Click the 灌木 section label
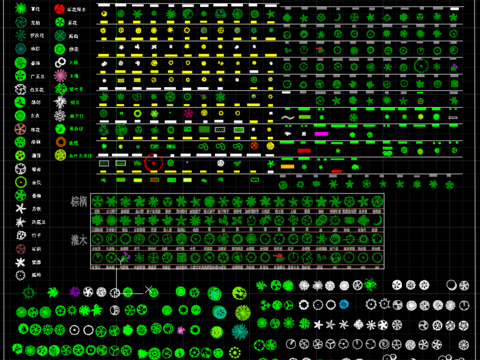480x360 pixels. 79,240
